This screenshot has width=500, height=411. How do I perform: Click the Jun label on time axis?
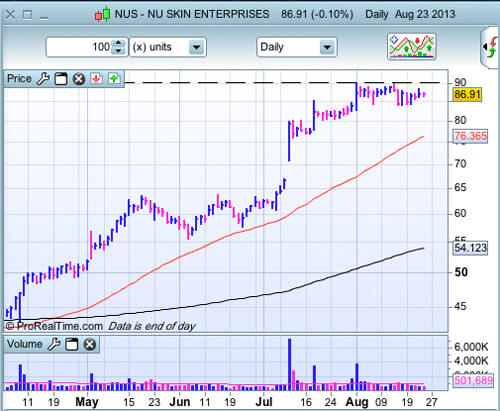tap(179, 402)
